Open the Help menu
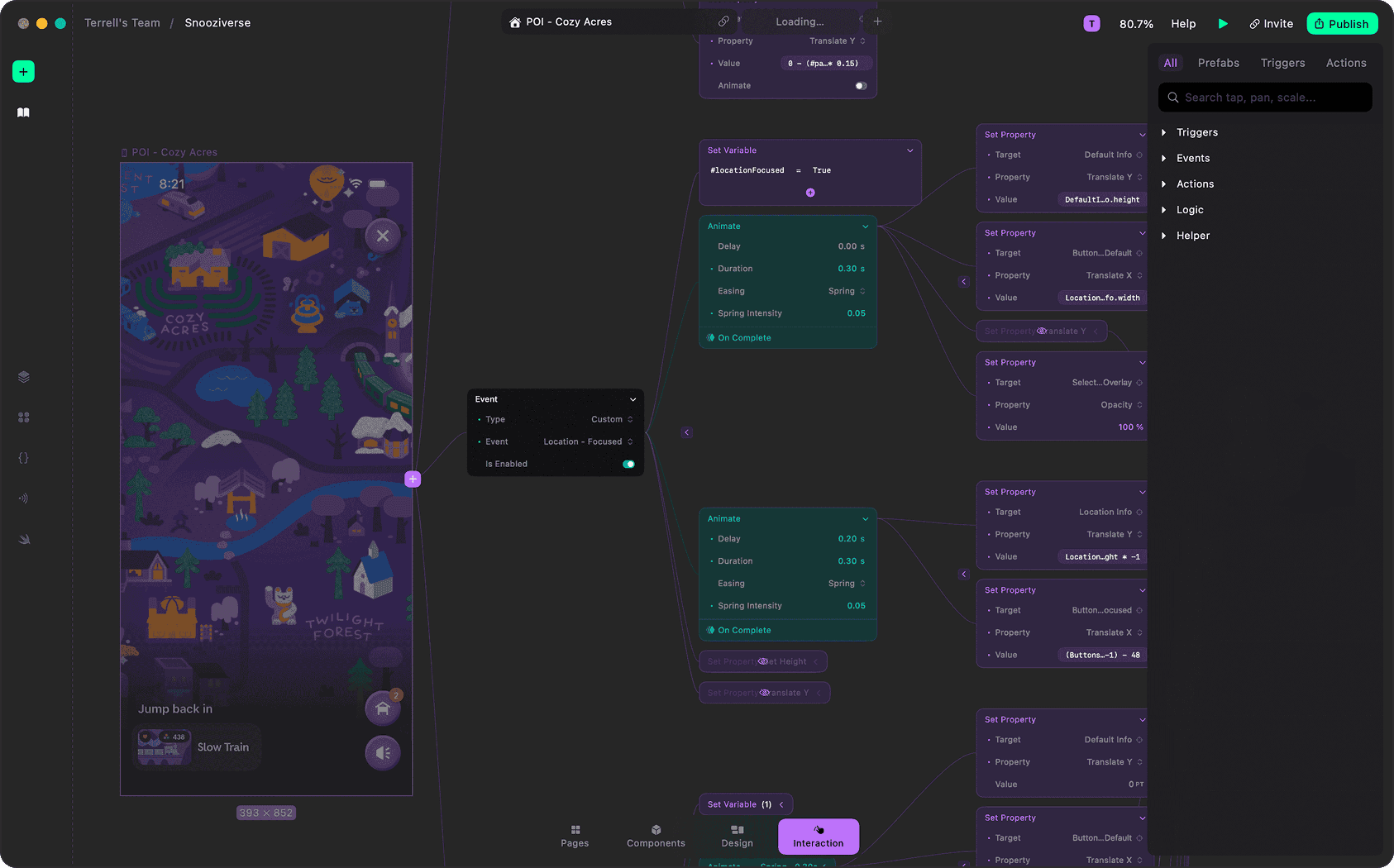This screenshot has height=868, width=1394. click(1183, 24)
